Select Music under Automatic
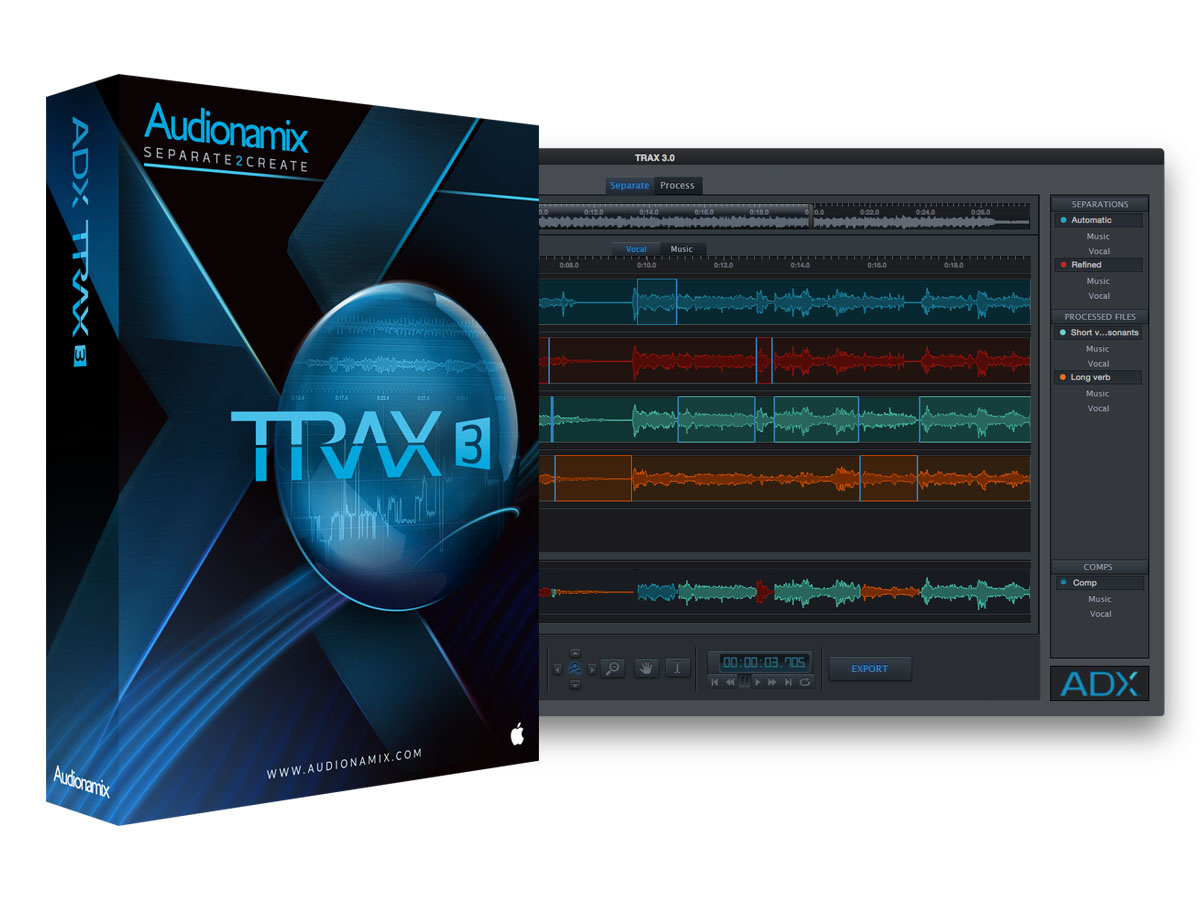The image size is (1200, 900). pos(1098,237)
